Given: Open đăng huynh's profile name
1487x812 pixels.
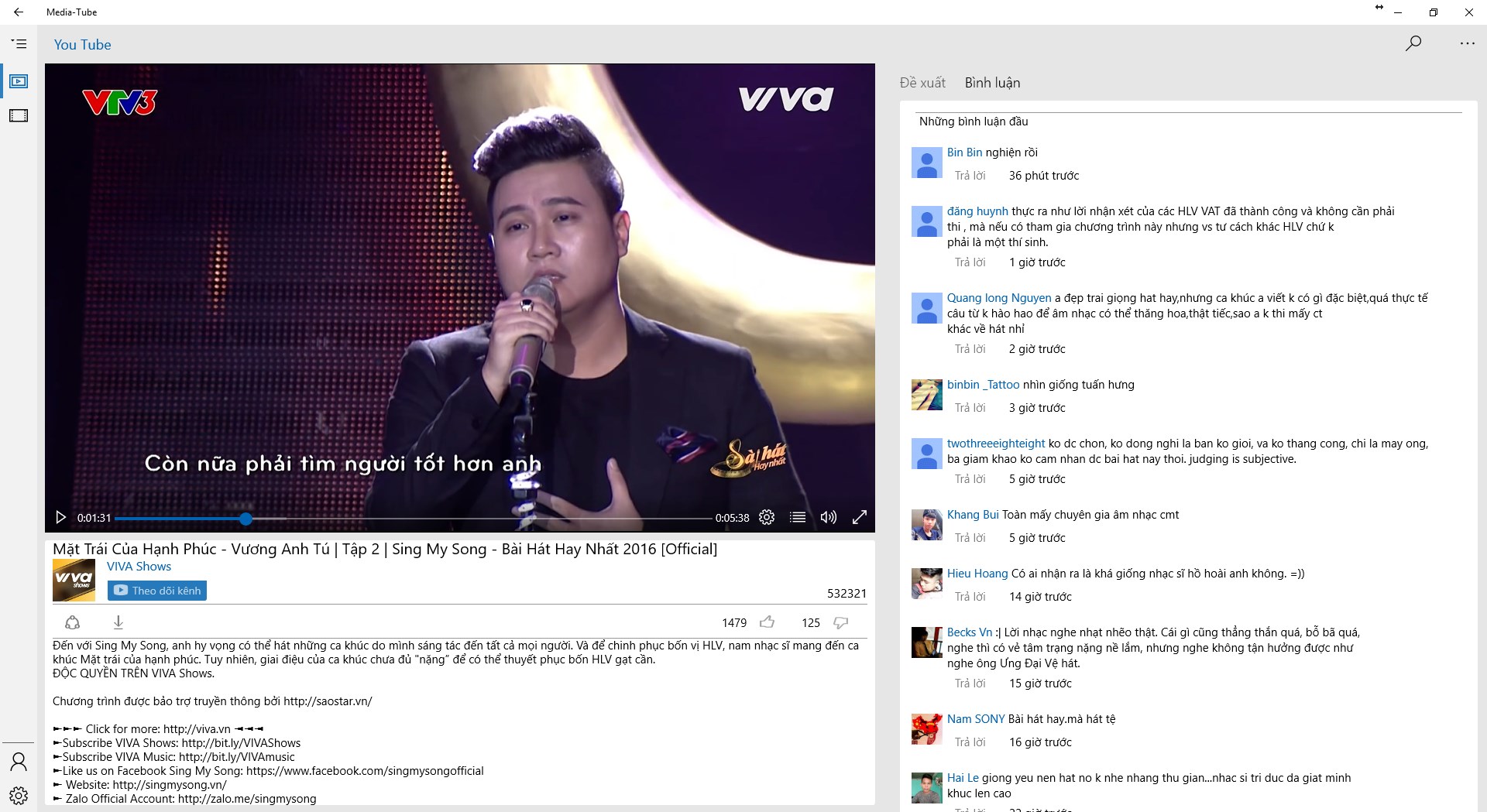Looking at the screenshot, I should (977, 211).
